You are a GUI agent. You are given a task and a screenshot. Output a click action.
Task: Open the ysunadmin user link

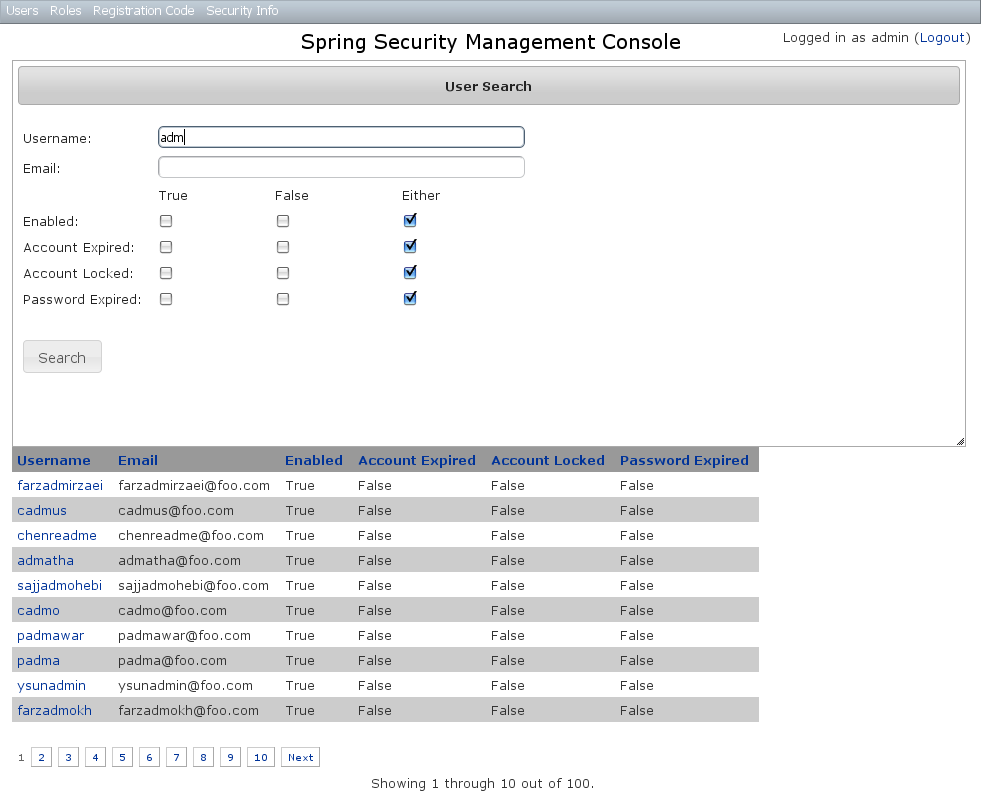tap(51, 686)
